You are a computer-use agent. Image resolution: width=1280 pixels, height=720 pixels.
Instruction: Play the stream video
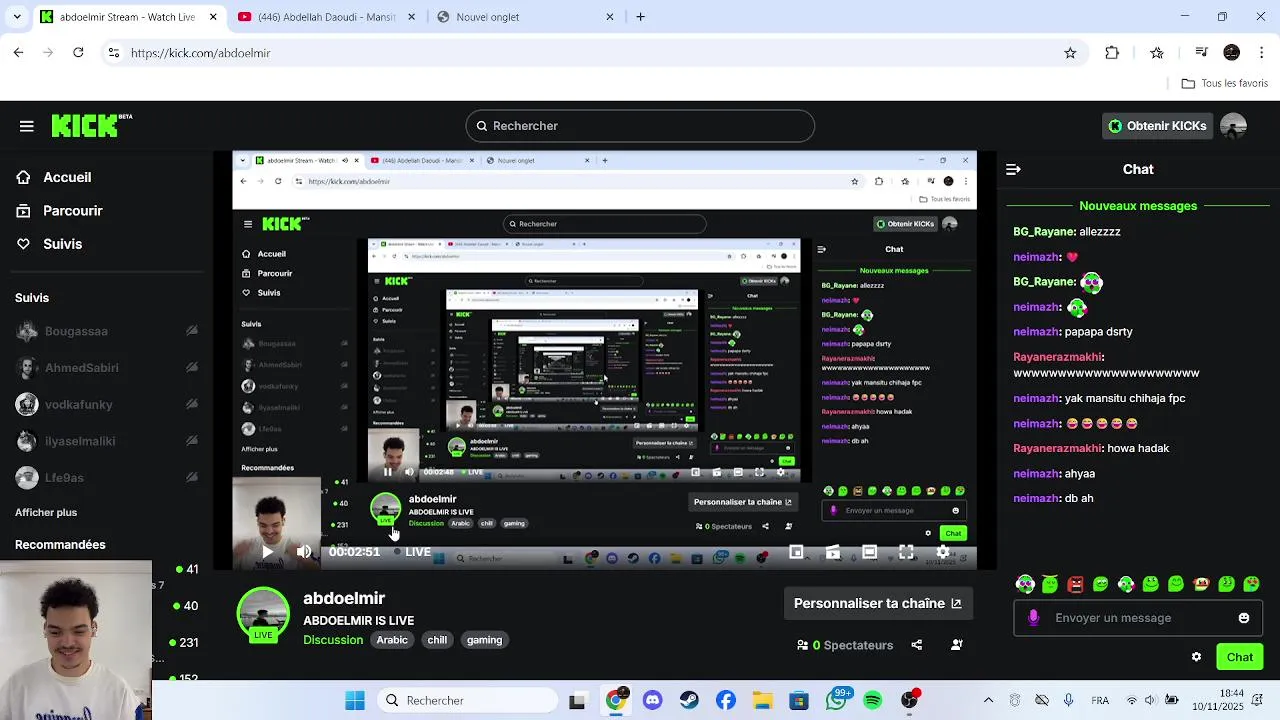(267, 552)
